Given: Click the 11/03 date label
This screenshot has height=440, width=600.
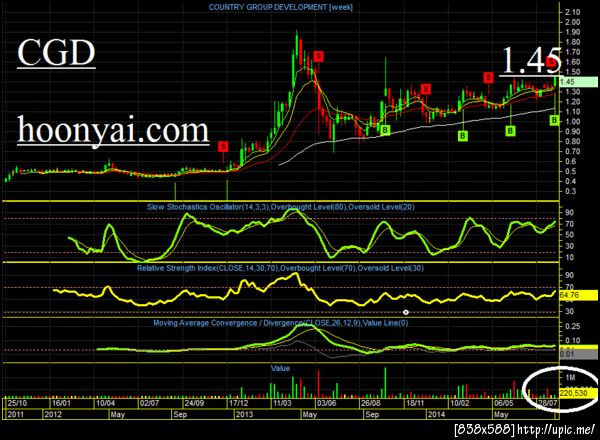Looking at the screenshot, I should click(x=282, y=403).
